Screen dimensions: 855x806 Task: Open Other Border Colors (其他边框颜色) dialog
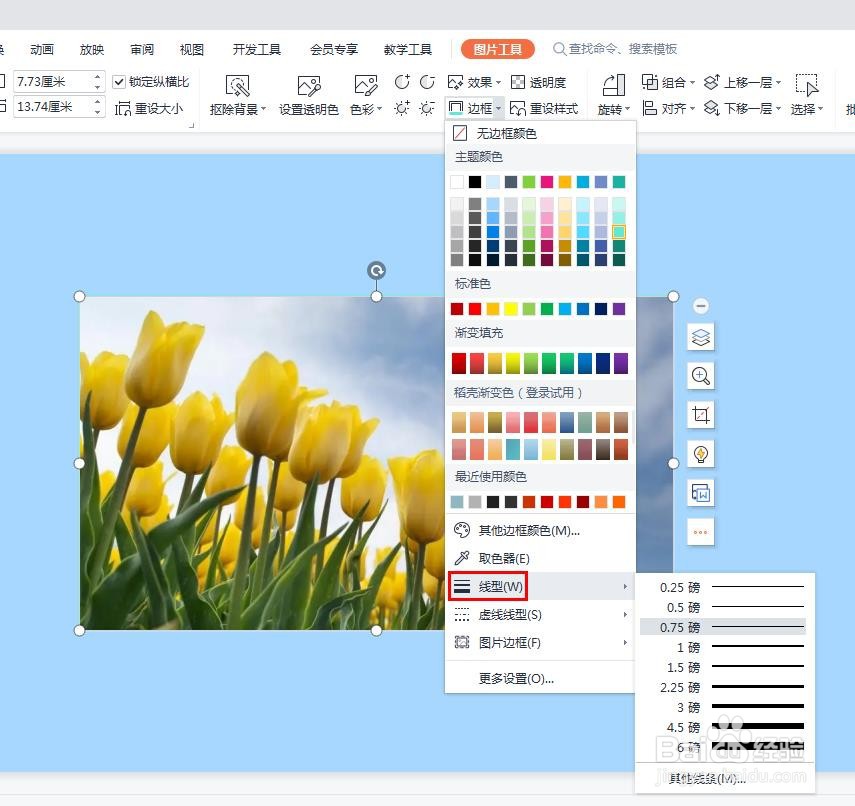[x=540, y=530]
